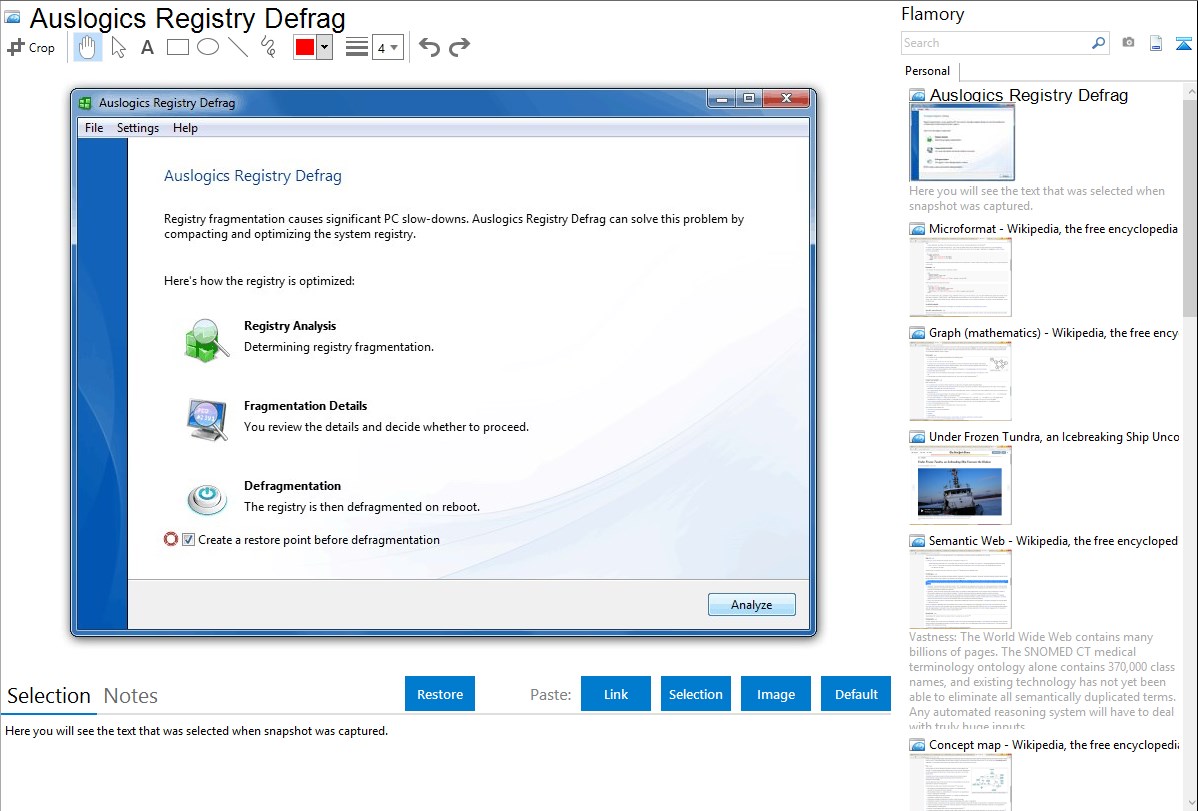Select the ellipse drawing tool

point(208,47)
